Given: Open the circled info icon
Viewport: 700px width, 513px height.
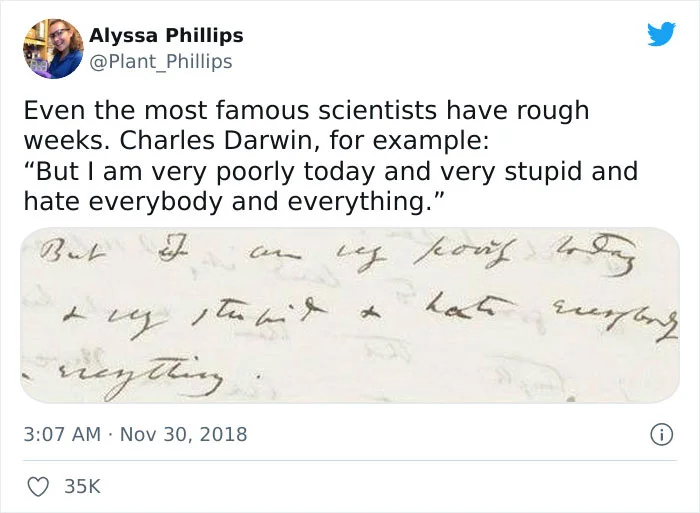Looking at the screenshot, I should point(661,435).
